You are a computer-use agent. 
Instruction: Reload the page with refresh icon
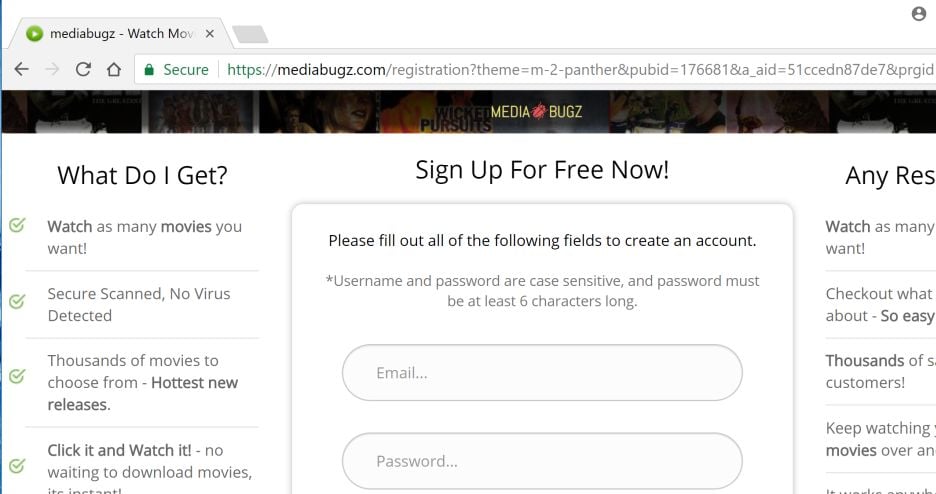pyautogui.click(x=83, y=70)
